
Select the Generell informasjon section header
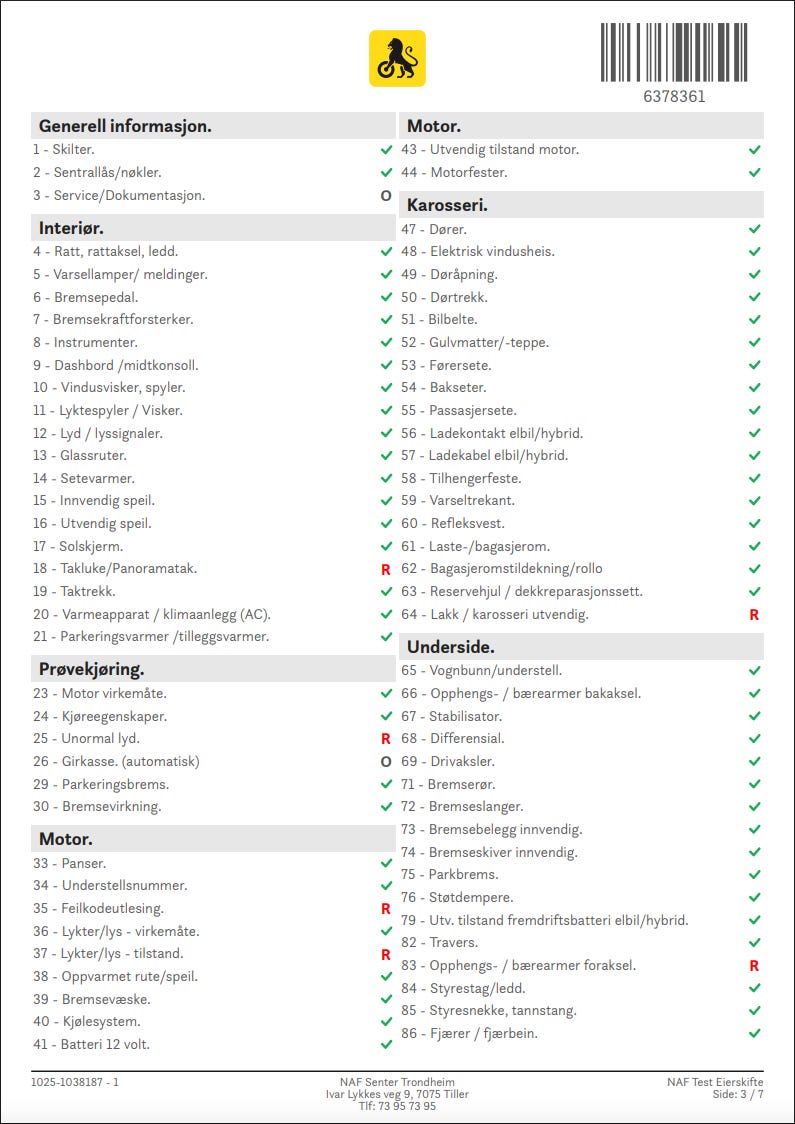pyautogui.click(x=213, y=126)
